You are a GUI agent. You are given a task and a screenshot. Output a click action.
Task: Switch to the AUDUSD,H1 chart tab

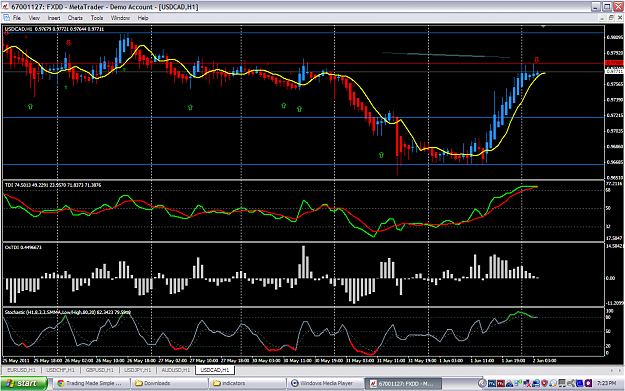175,370
